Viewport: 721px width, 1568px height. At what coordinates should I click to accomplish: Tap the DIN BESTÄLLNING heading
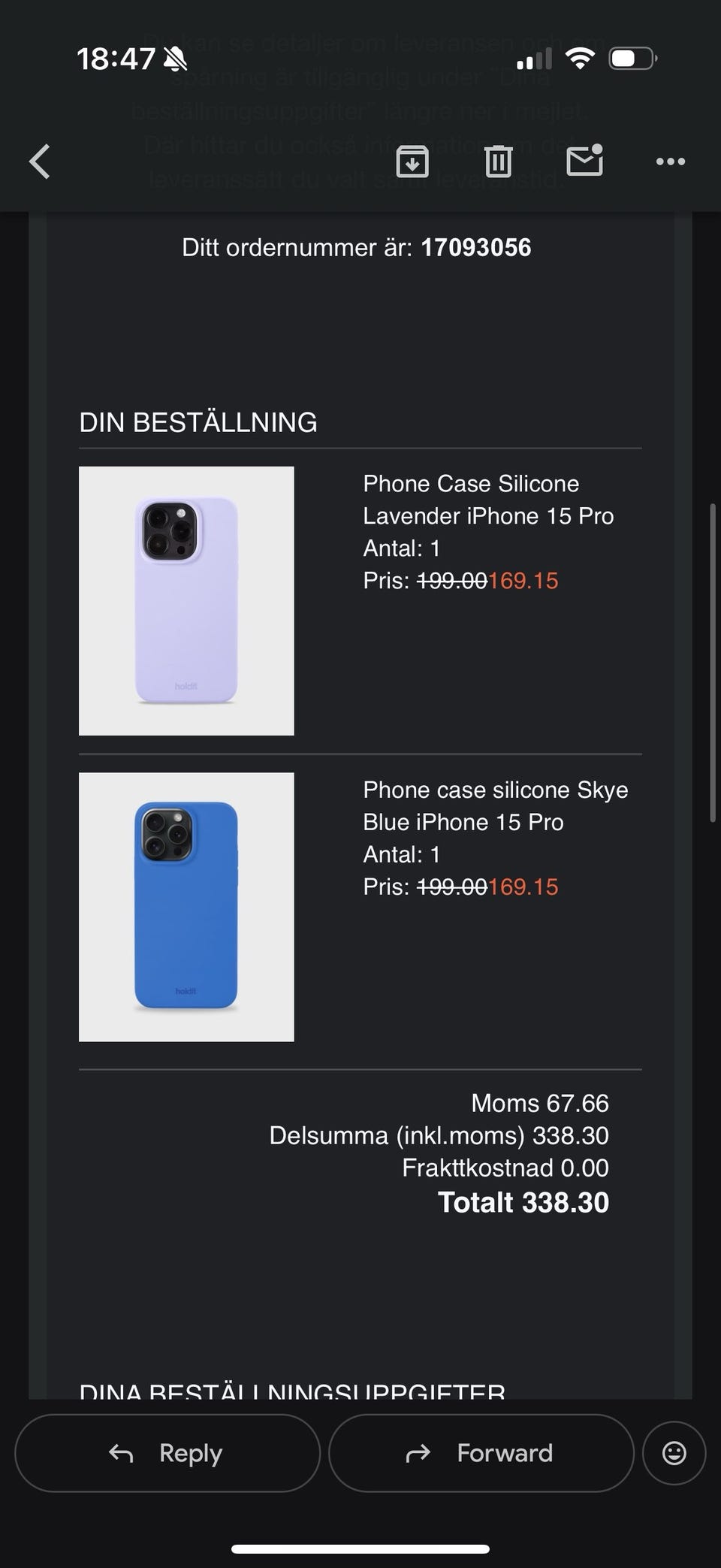(x=198, y=423)
